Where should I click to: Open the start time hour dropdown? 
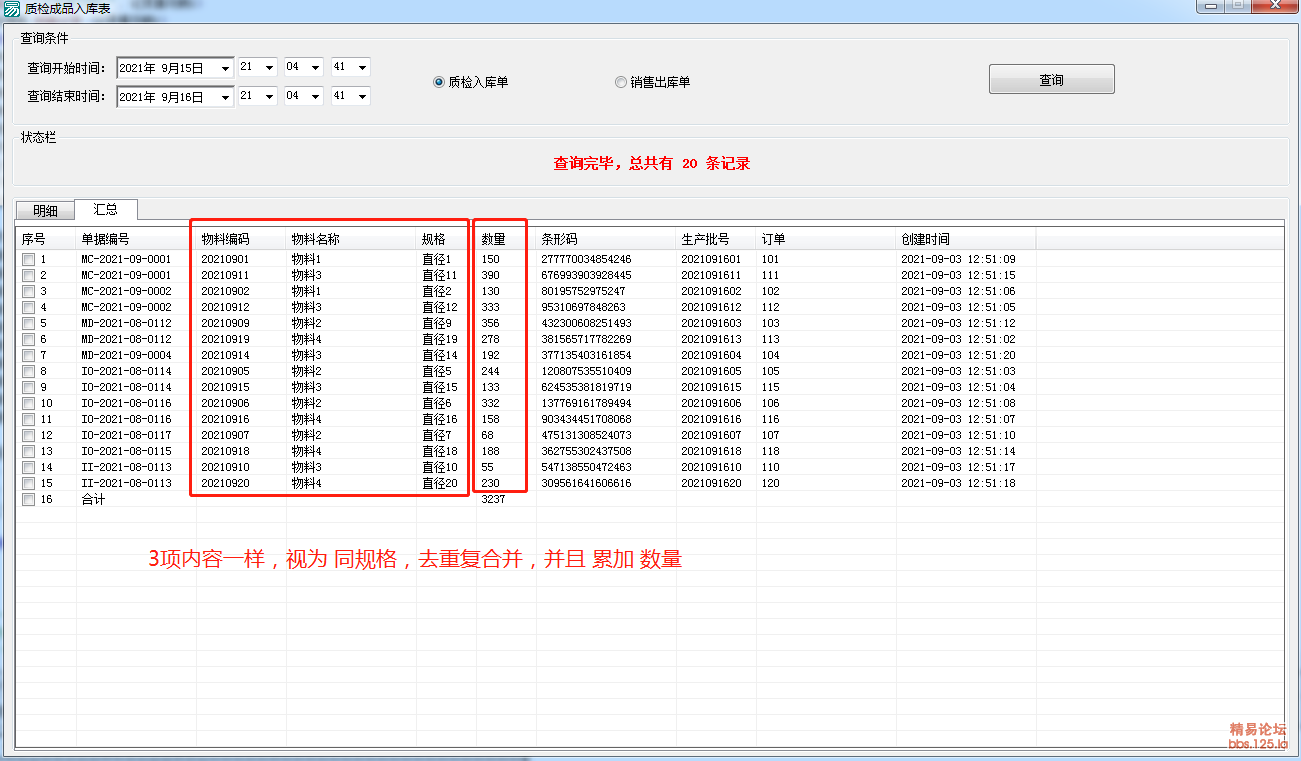[x=269, y=67]
